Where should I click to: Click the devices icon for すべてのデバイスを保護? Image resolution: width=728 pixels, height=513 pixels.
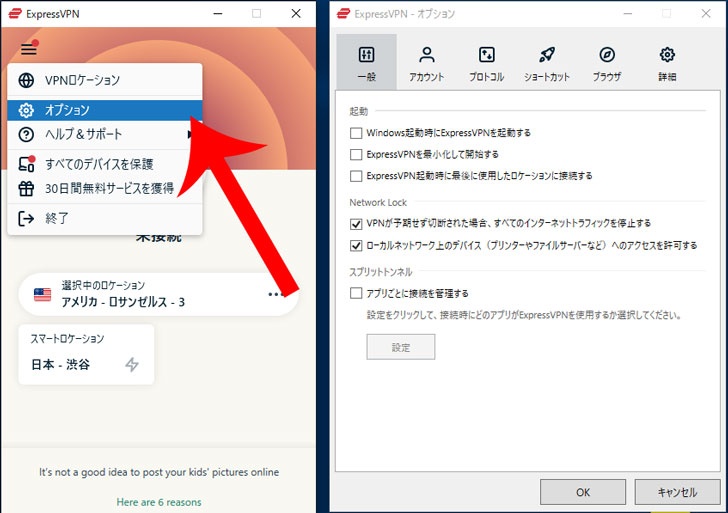(26, 163)
